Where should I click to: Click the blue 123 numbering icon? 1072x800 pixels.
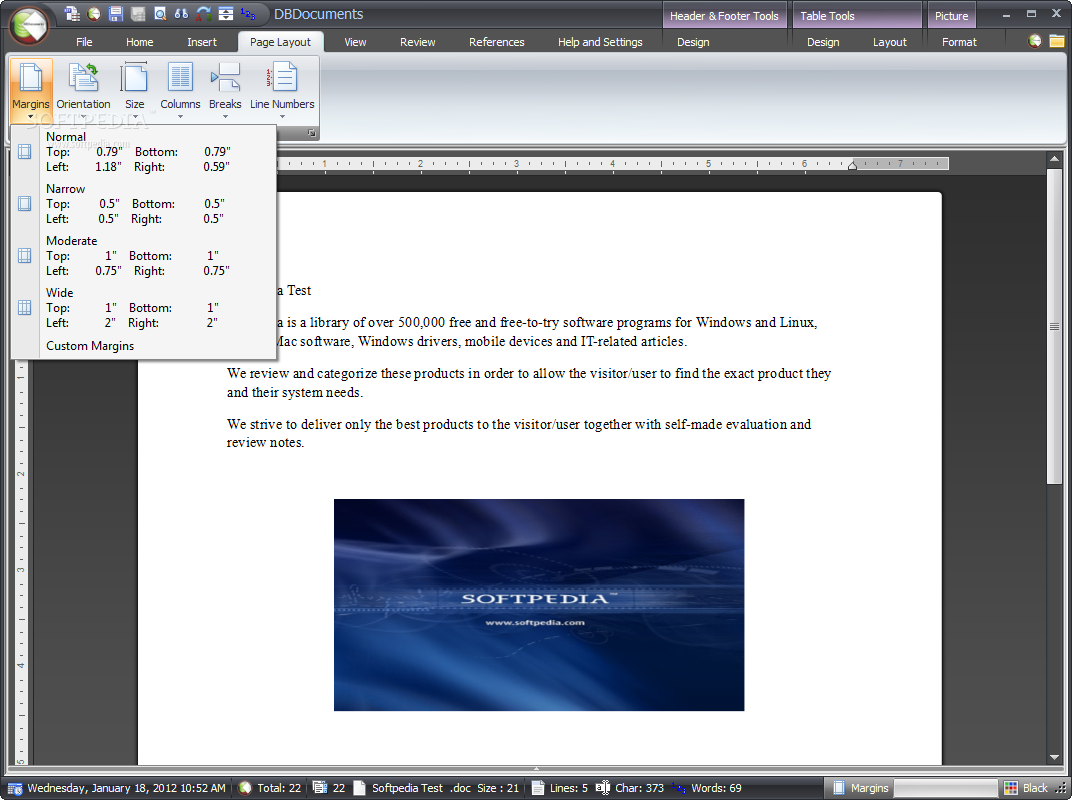(248, 13)
